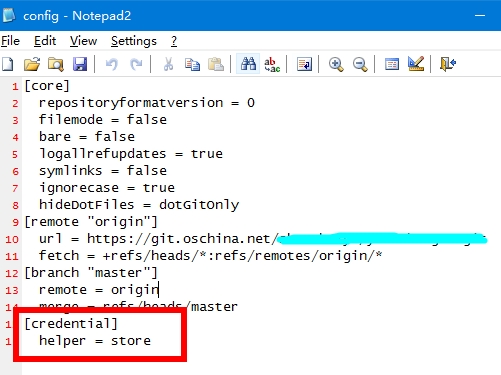Click the Zoom Out magnifier icon

coord(360,64)
